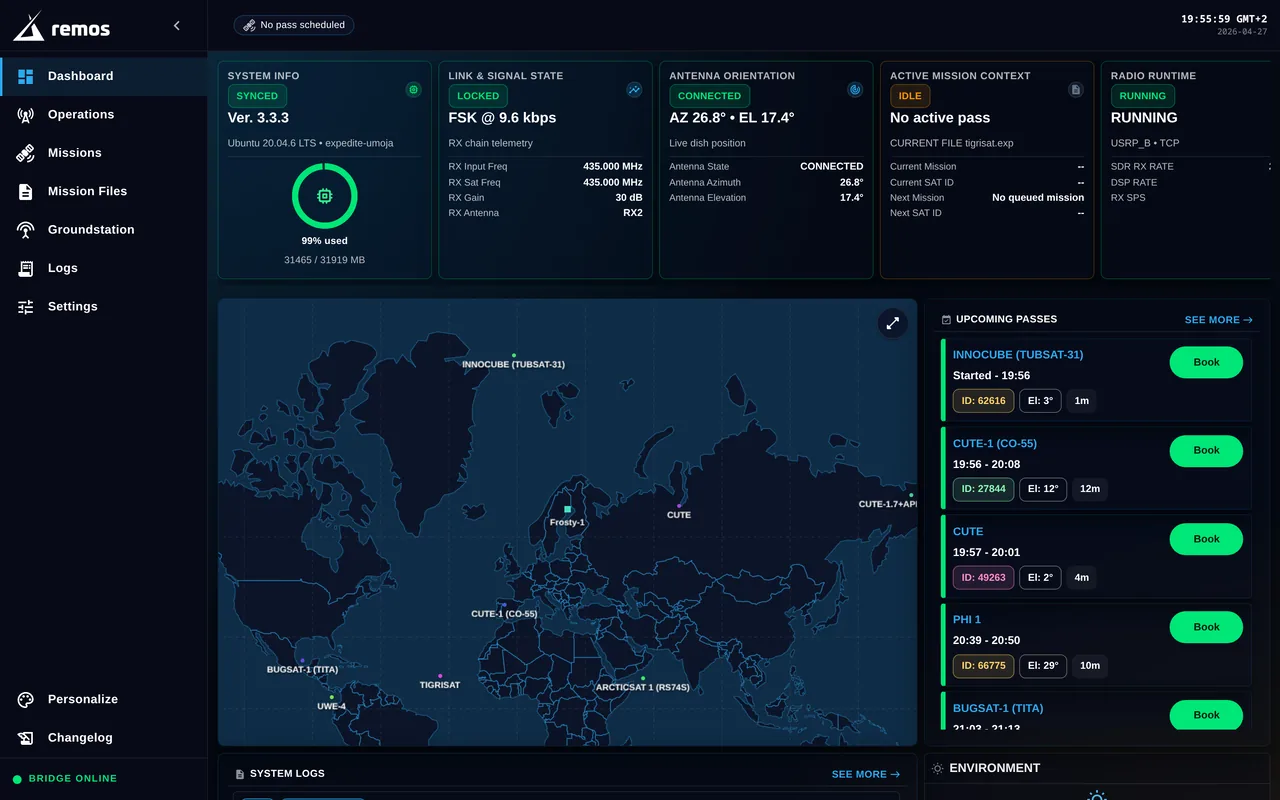Image resolution: width=1280 pixels, height=800 pixels.
Task: Collapse the left sidebar with the chevron
Action: click(176, 25)
